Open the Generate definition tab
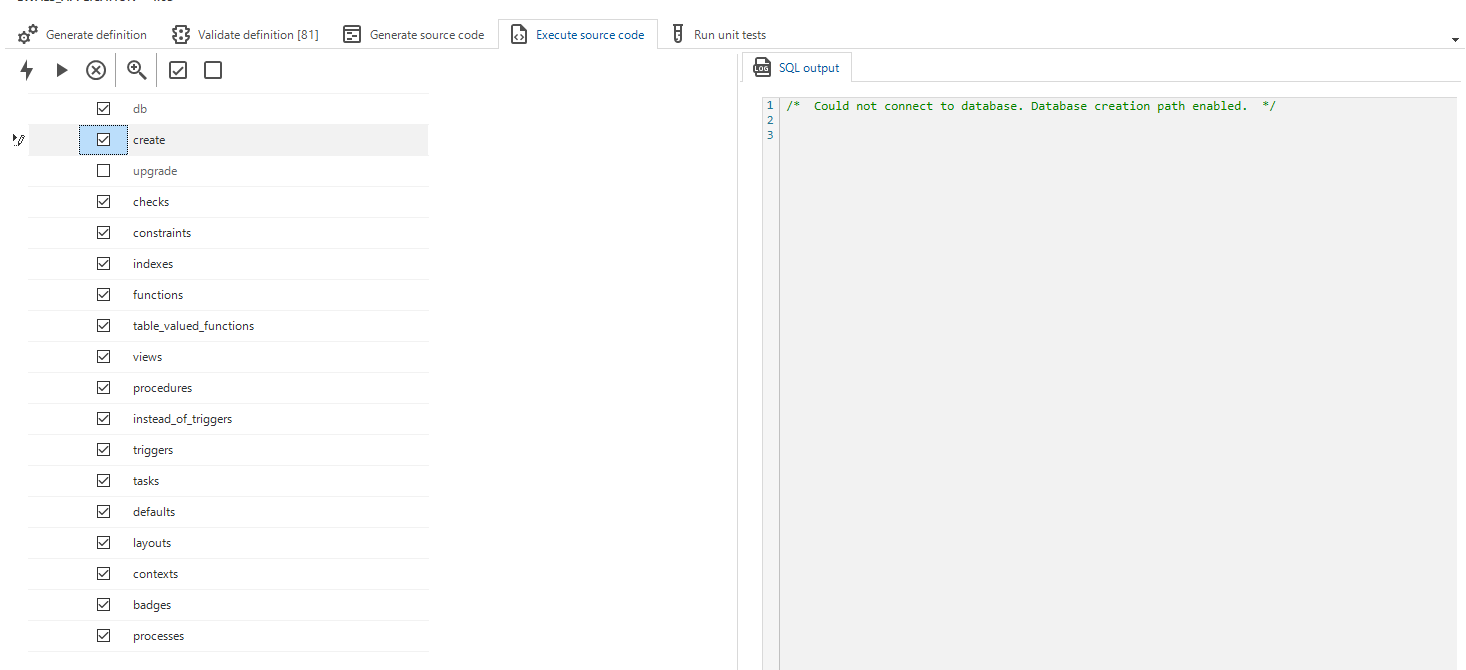 (83, 34)
